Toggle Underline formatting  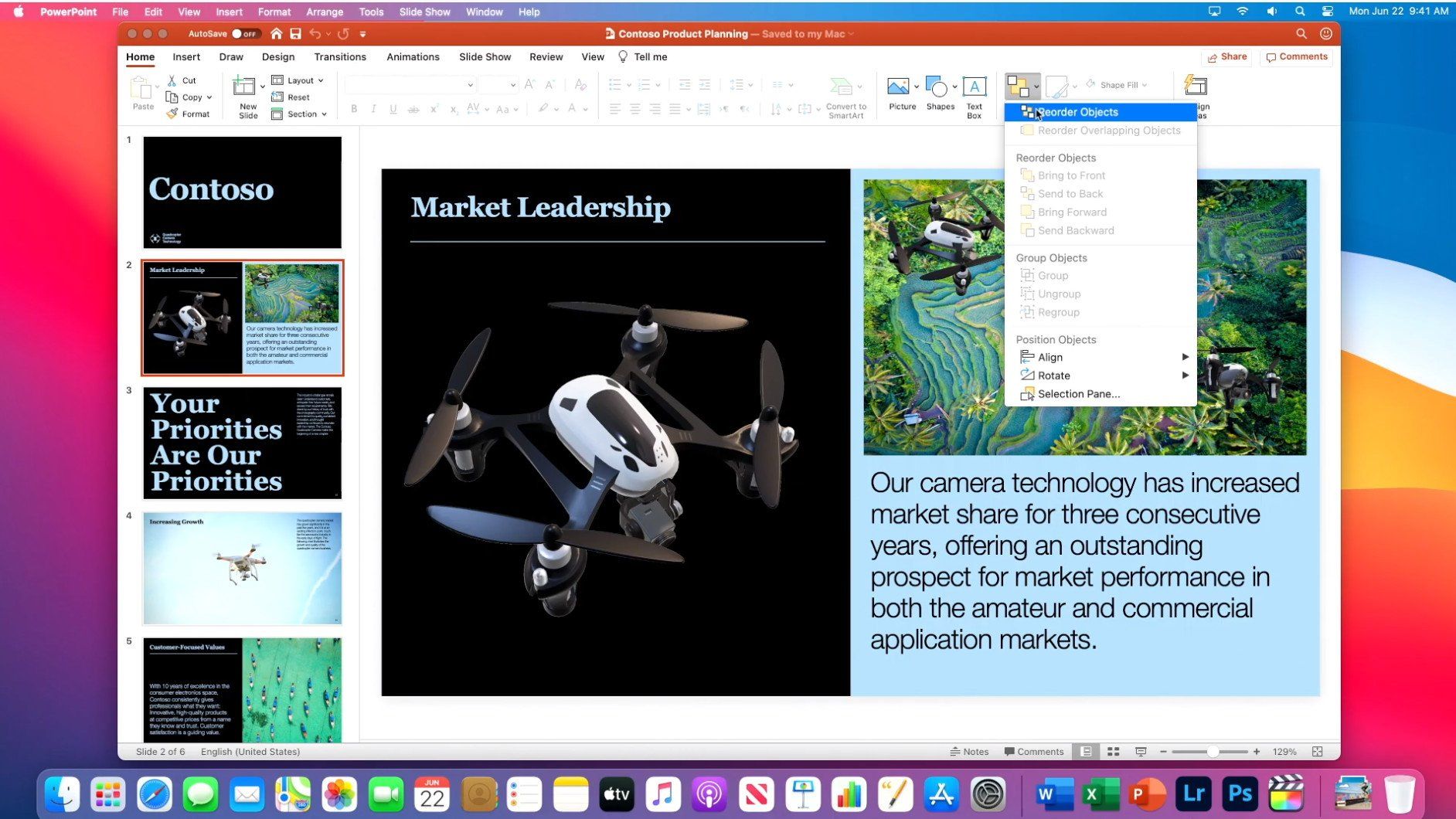393,109
